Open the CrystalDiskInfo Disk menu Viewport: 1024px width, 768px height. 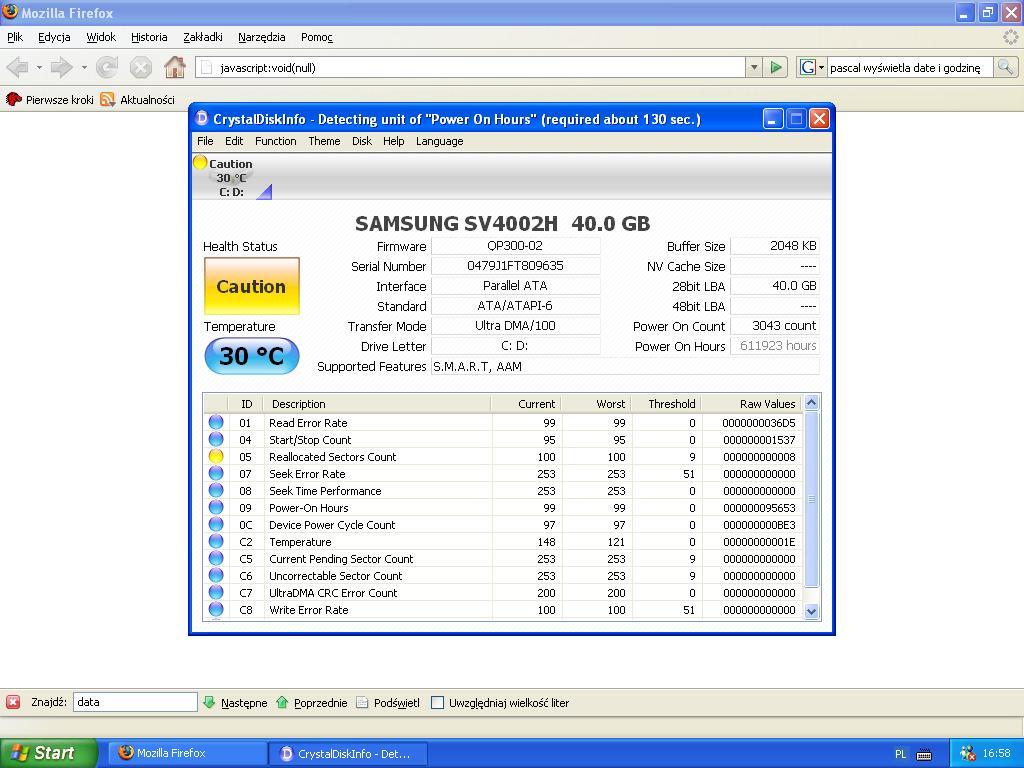point(362,141)
